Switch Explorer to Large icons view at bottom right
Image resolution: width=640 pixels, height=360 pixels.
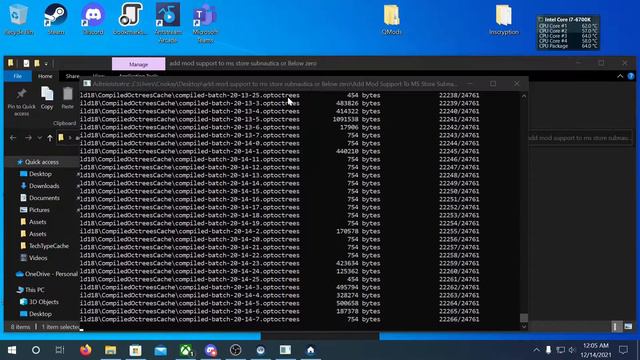[628, 327]
